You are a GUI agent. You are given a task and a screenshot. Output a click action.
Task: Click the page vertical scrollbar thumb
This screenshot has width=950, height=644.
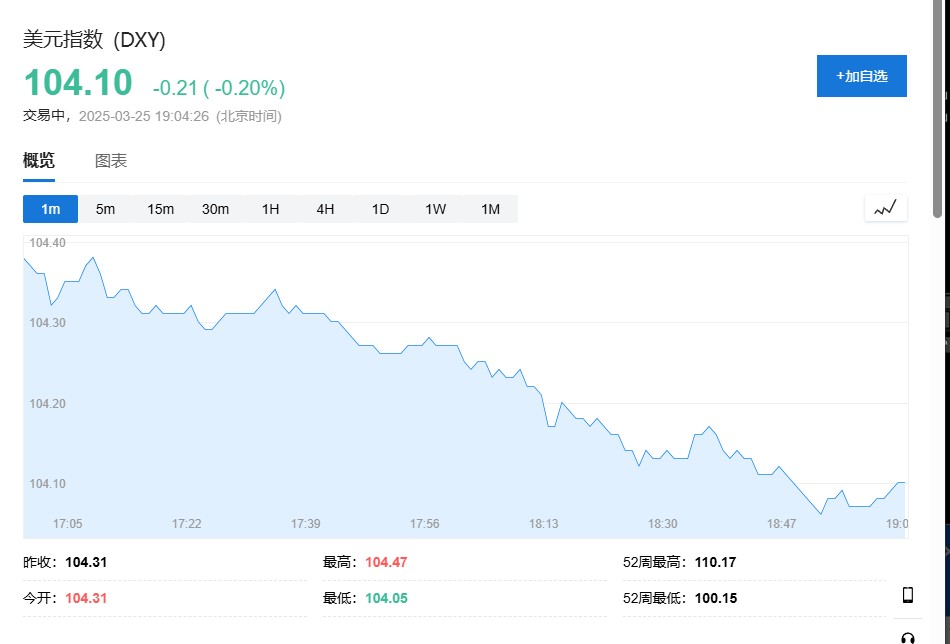(937, 109)
